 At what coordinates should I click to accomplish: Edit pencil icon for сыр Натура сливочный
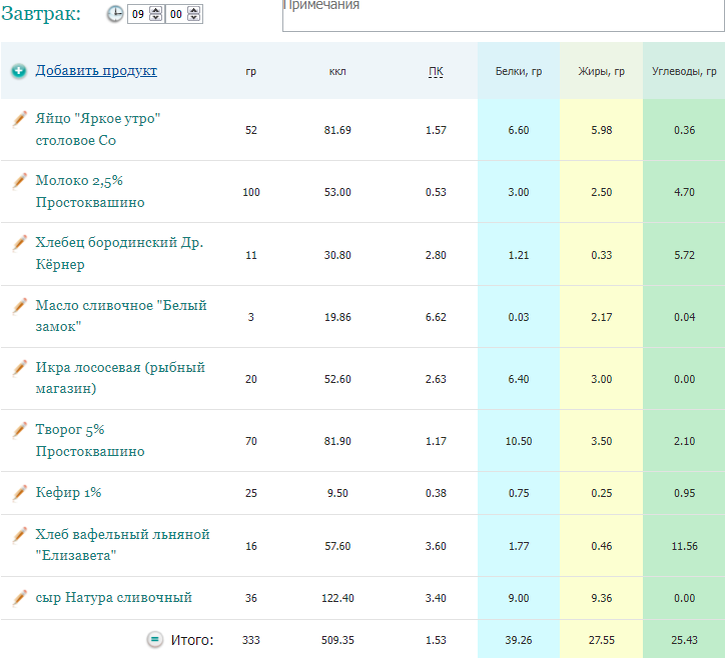[x=19, y=597]
